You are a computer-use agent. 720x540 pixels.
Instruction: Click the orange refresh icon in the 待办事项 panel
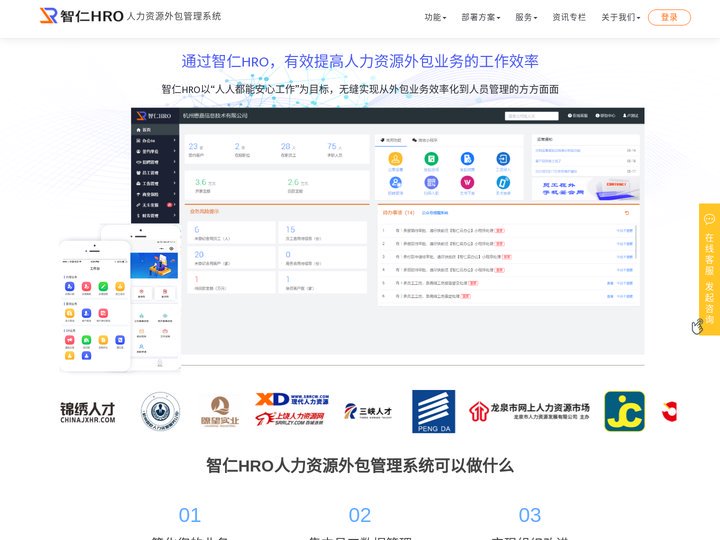[627, 213]
